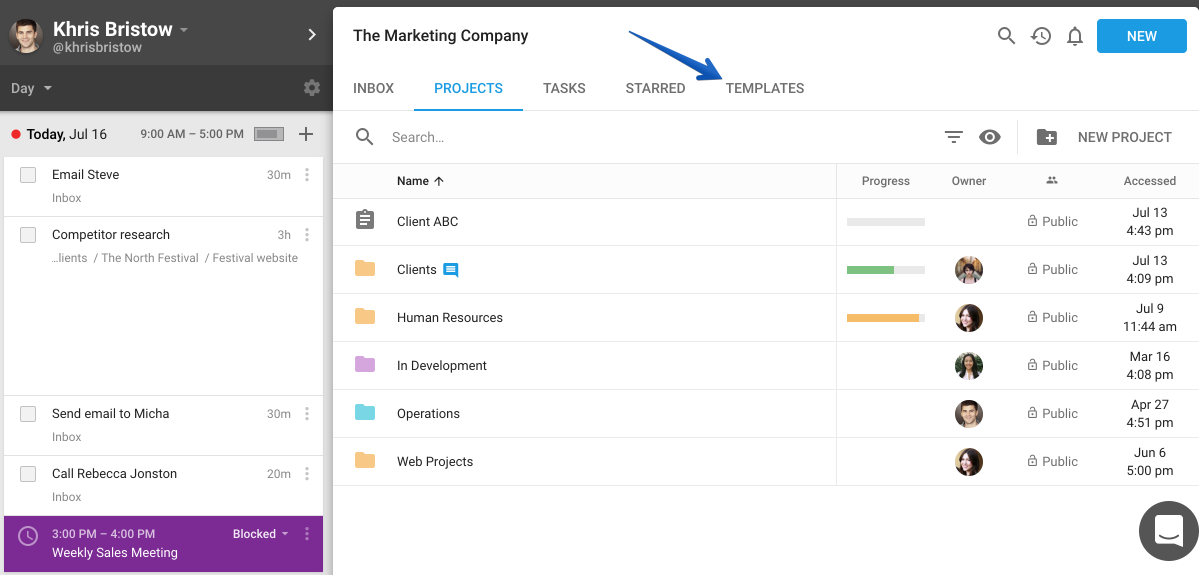Check off Email Steve task
The height and width of the screenshot is (575, 1199).
[x=28, y=175]
